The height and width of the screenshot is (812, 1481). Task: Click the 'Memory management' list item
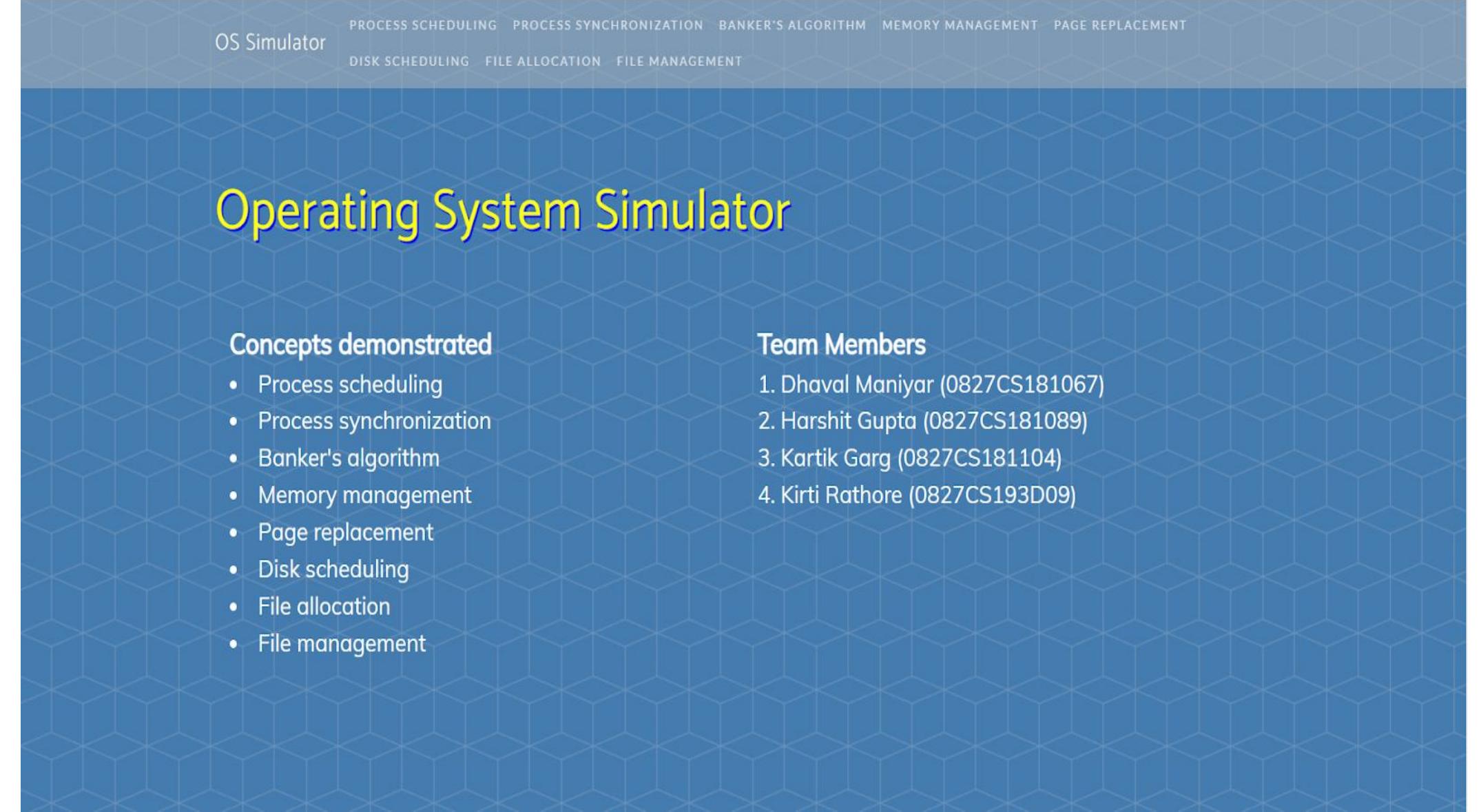coord(364,495)
